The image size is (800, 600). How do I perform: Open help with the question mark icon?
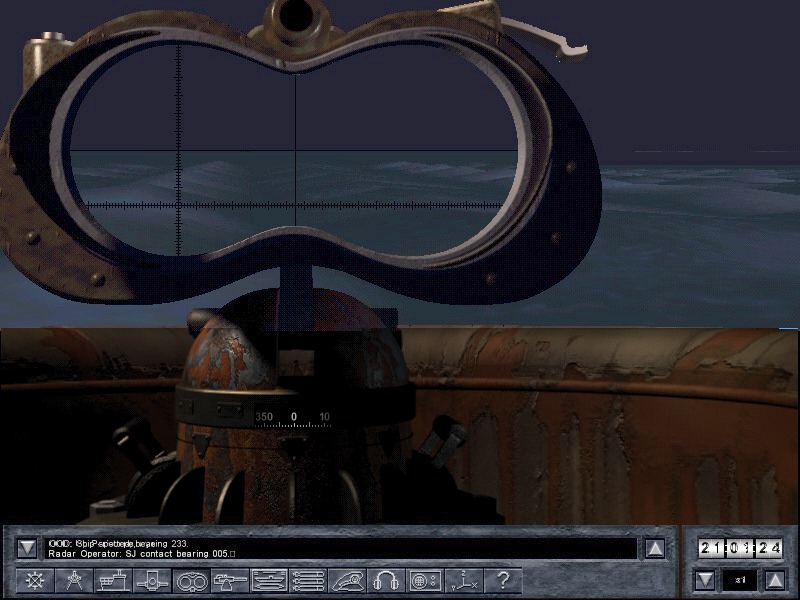[504, 581]
